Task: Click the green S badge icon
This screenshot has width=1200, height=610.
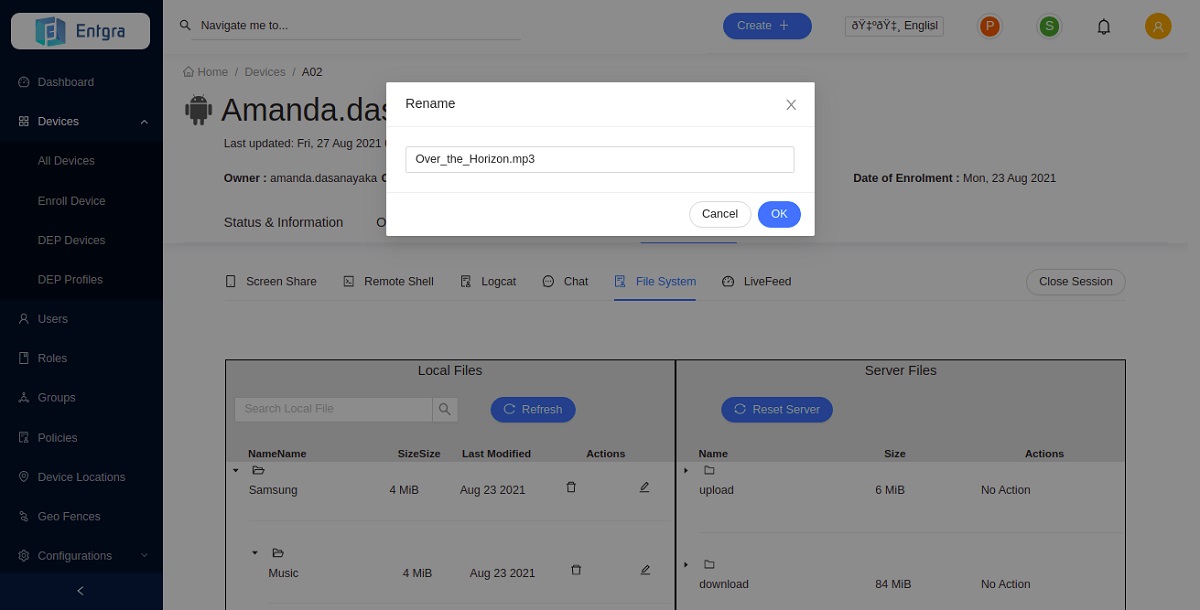Action: 1049,27
